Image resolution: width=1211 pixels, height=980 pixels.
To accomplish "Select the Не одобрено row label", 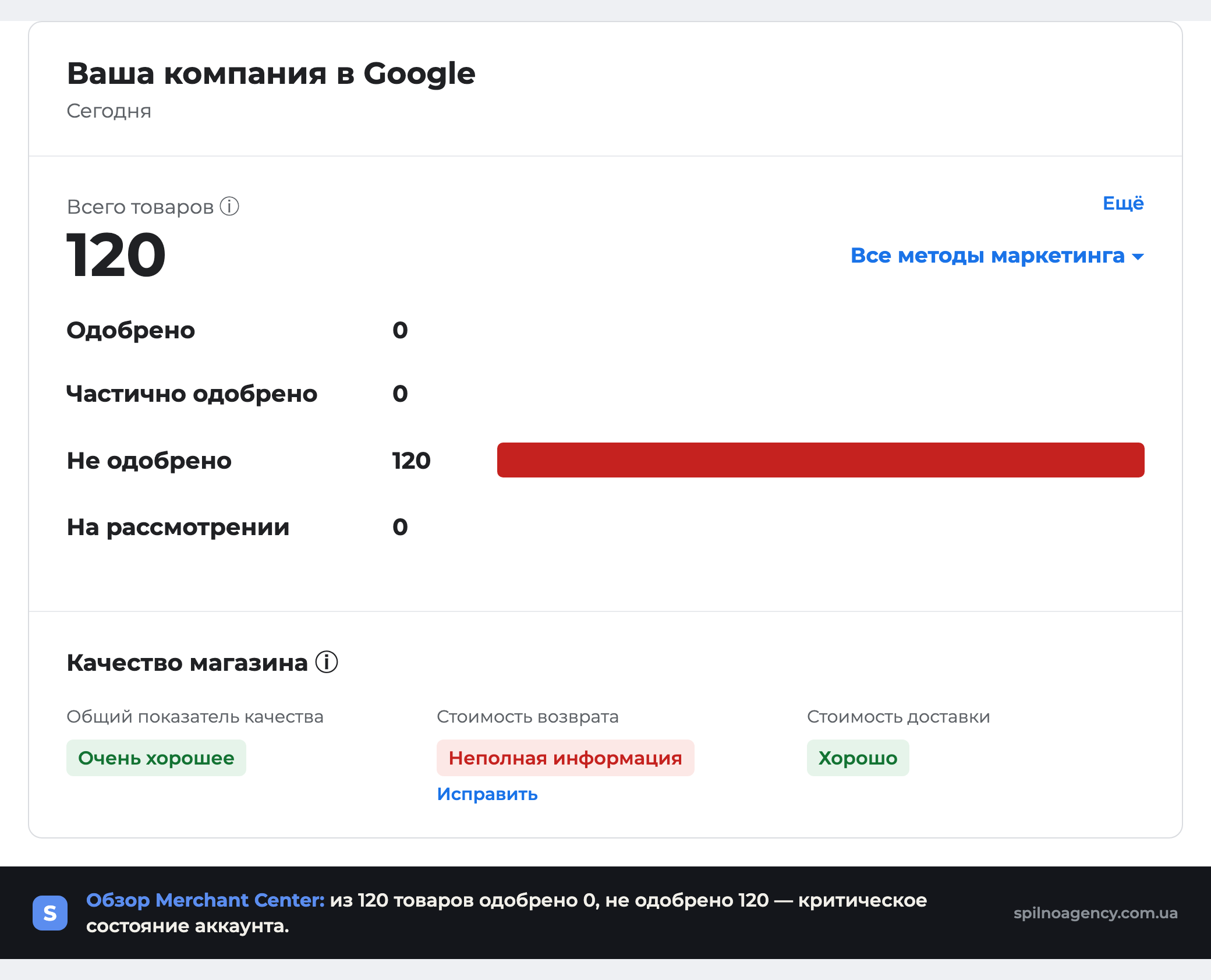I will click(x=149, y=461).
